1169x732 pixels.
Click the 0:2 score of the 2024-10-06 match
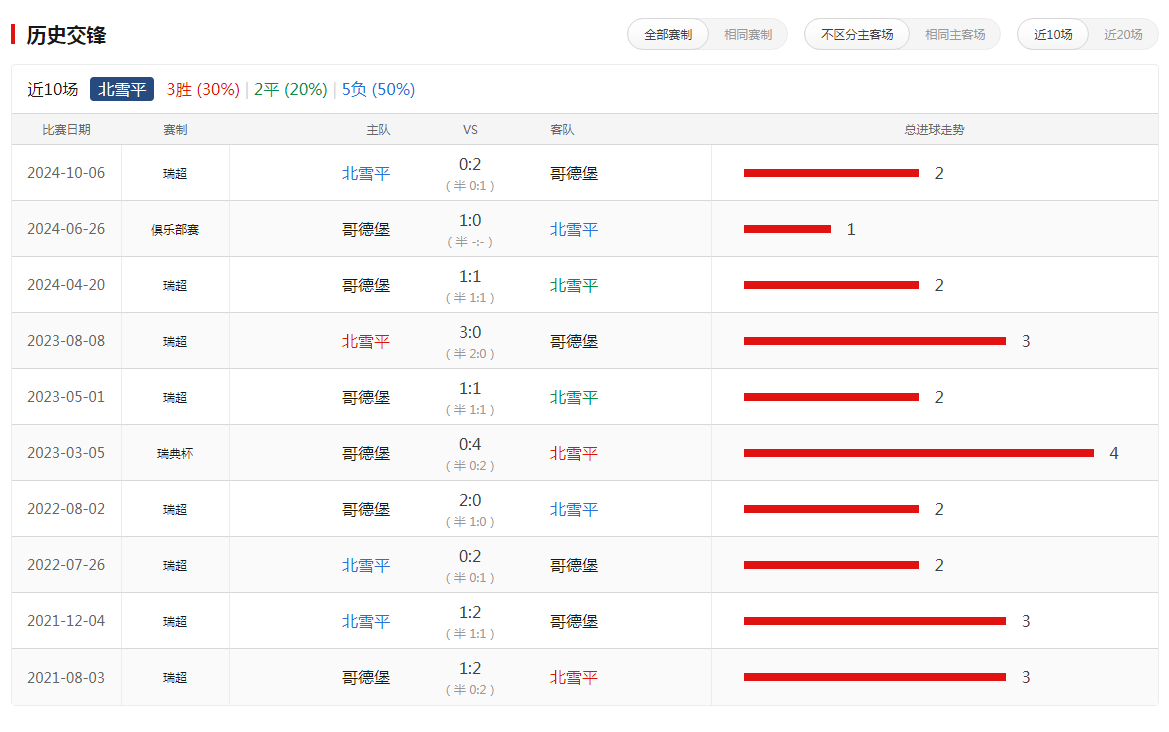point(470,165)
